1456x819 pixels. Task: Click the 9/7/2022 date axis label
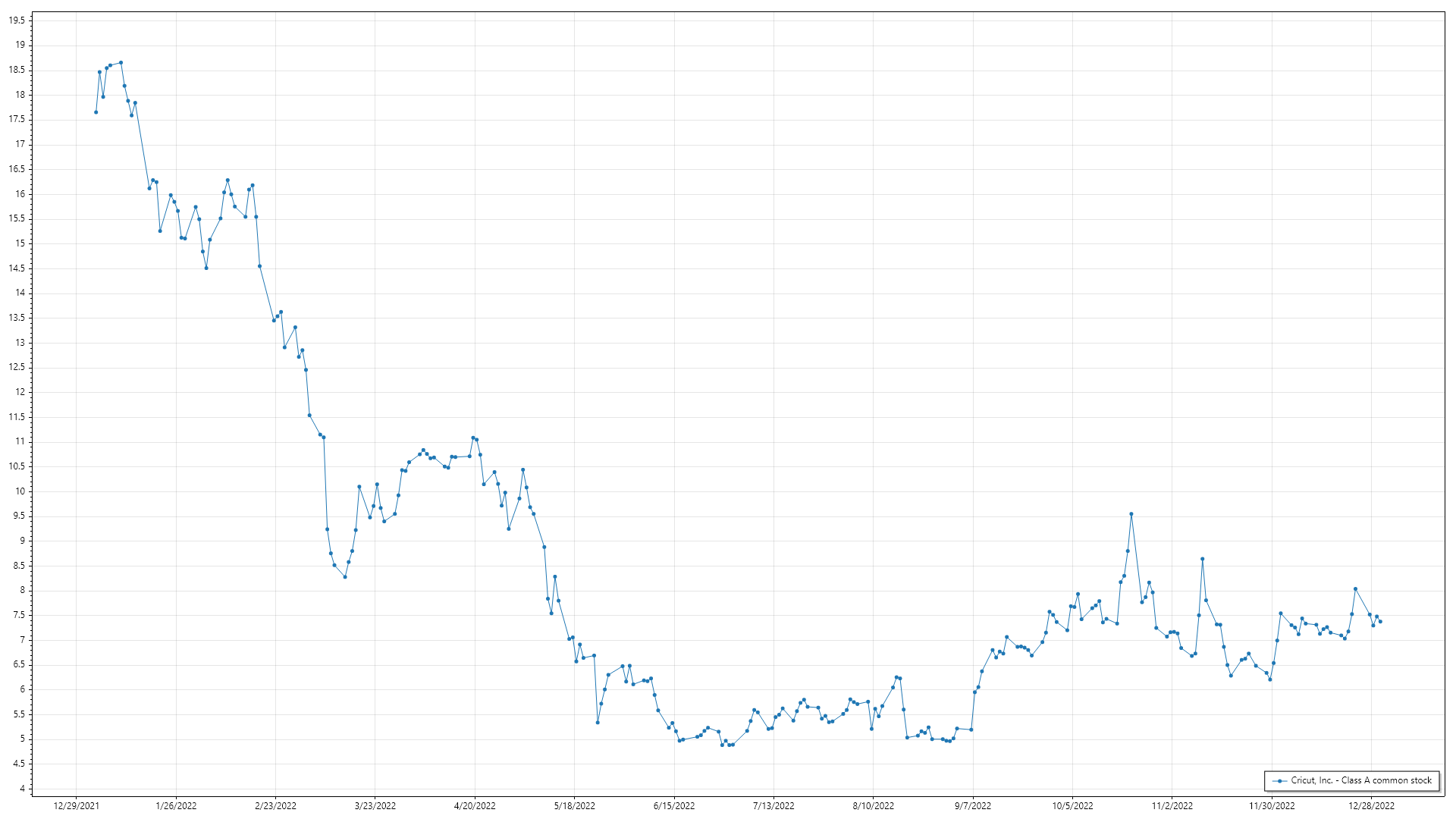click(x=973, y=805)
